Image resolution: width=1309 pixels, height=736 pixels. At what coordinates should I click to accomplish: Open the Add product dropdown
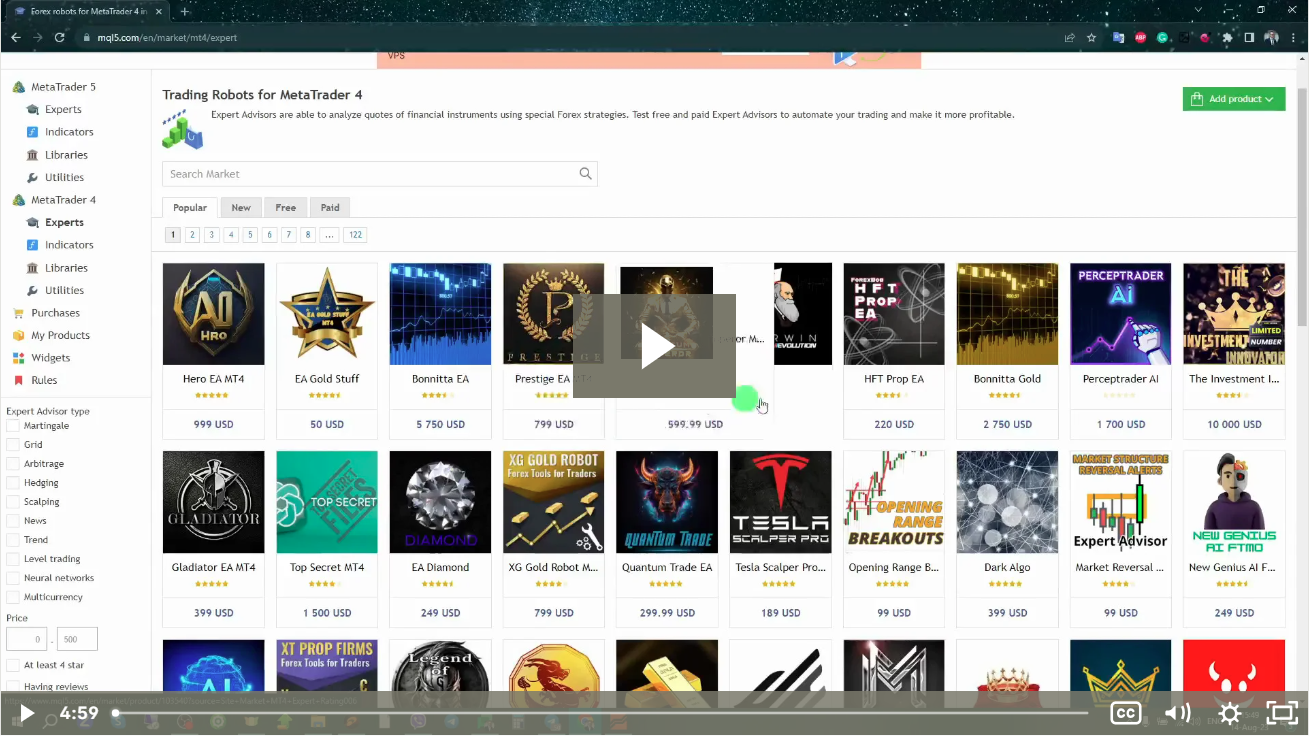click(x=1233, y=99)
